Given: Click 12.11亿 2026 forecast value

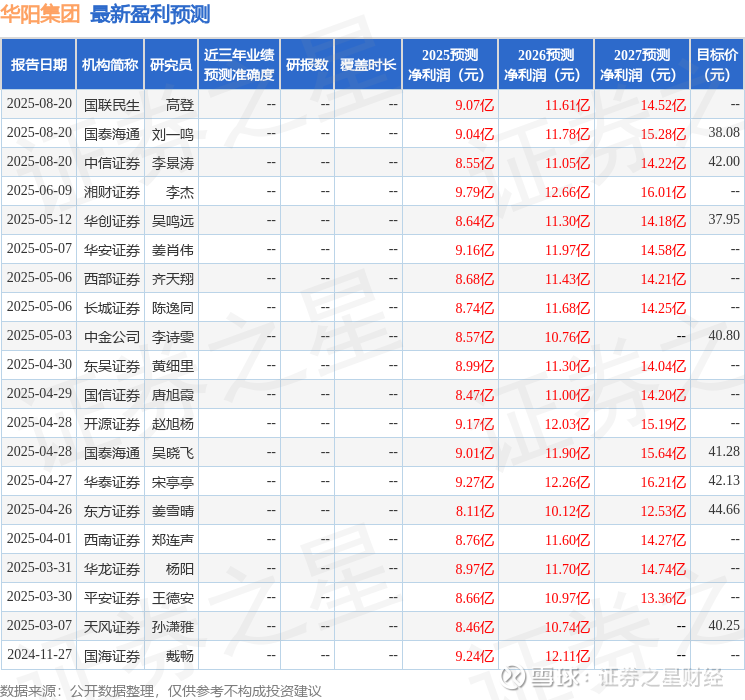Looking at the screenshot, I should click(x=567, y=656).
